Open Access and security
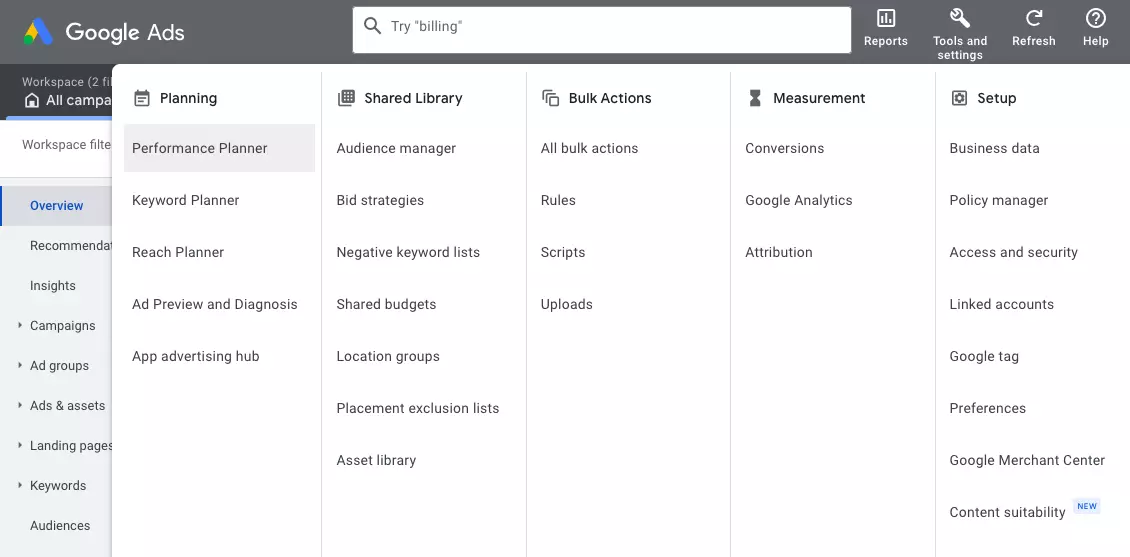The width and height of the screenshot is (1130, 557). (1013, 252)
